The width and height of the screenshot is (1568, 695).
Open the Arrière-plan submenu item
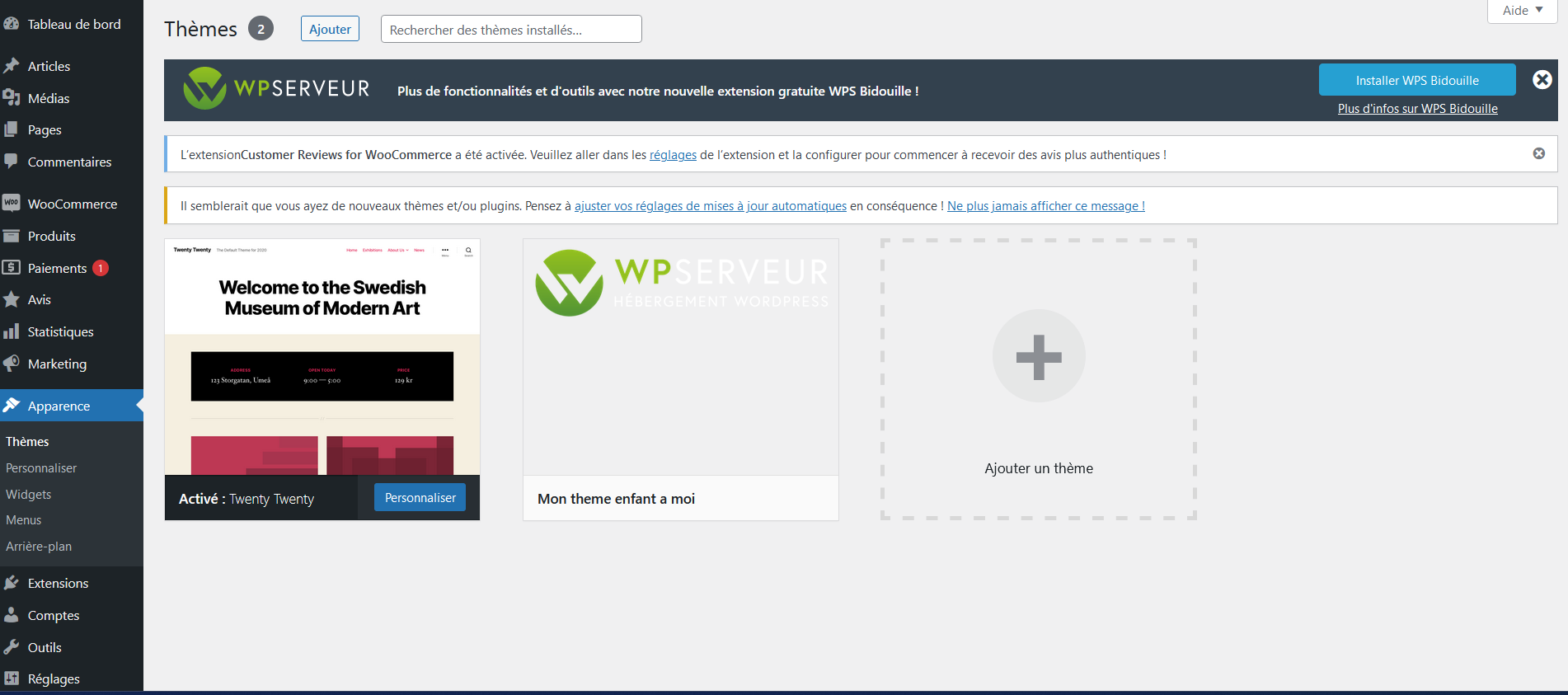[x=39, y=547]
